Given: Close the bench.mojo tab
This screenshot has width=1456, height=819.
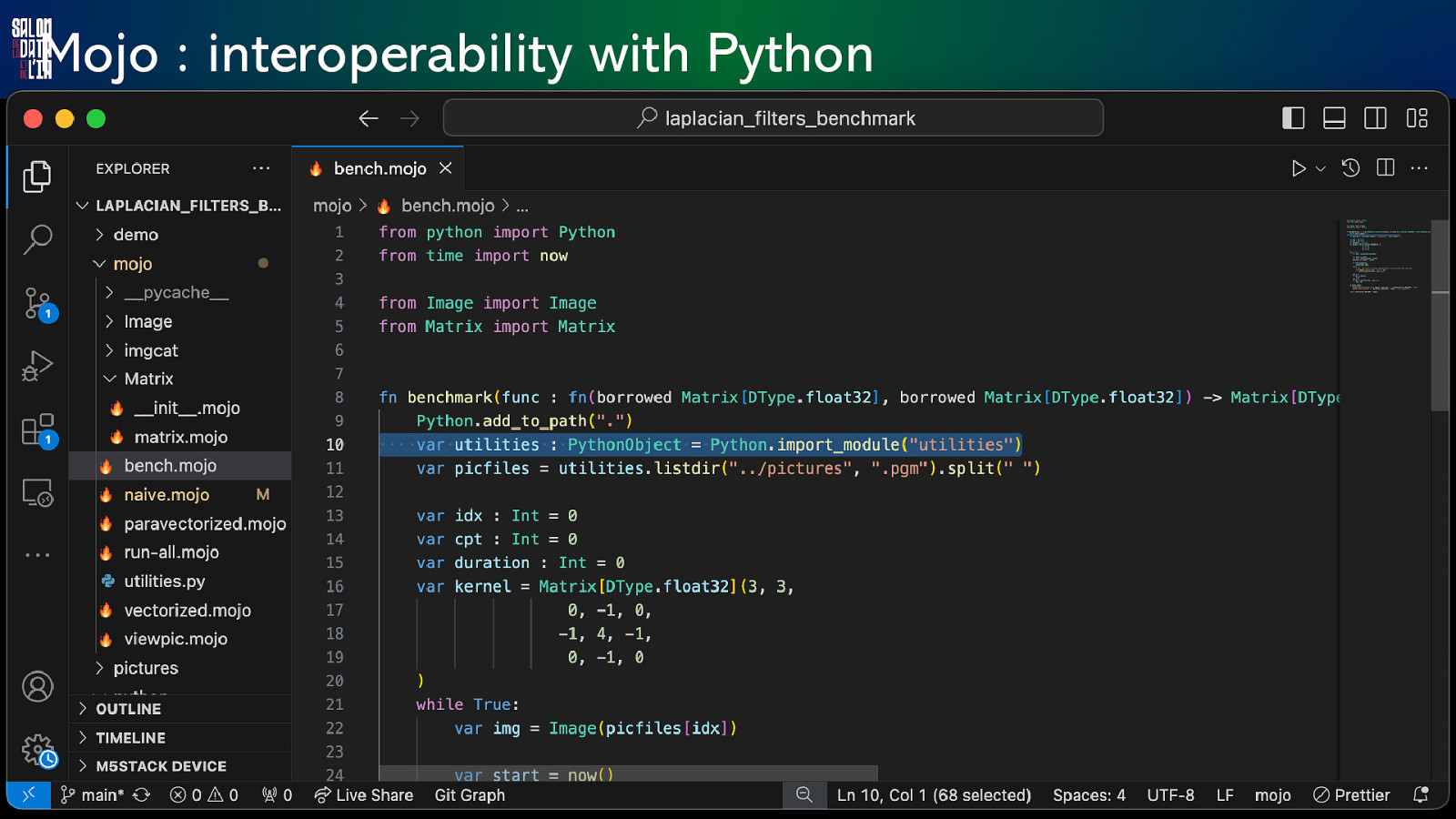Looking at the screenshot, I should tap(445, 168).
